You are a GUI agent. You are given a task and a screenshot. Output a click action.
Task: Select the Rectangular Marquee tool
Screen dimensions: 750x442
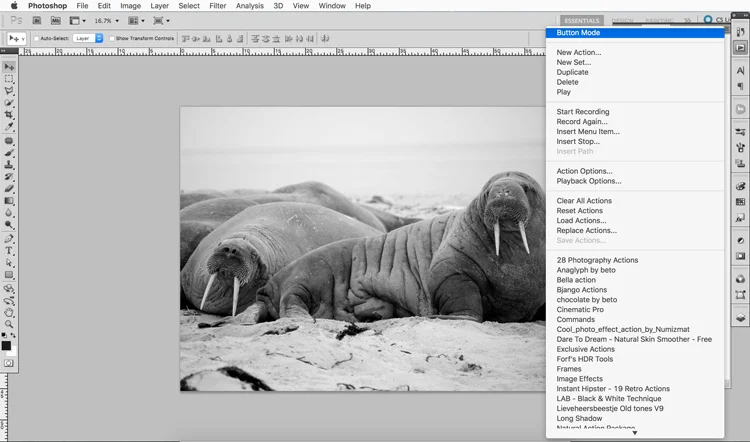coord(9,79)
